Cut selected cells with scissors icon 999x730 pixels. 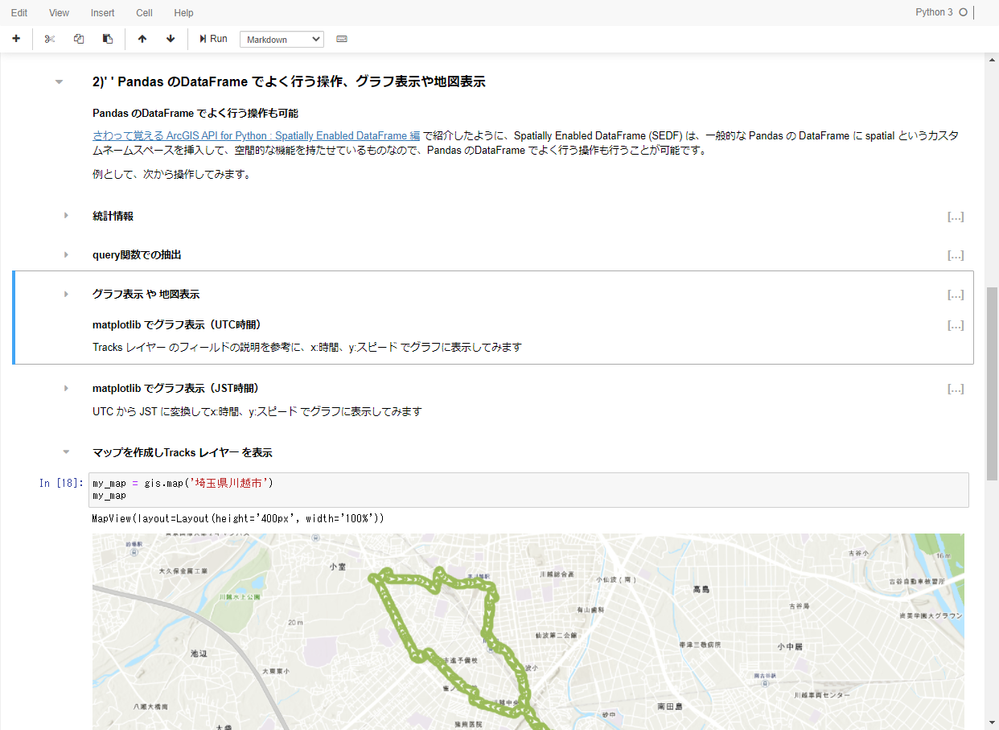tap(50, 39)
